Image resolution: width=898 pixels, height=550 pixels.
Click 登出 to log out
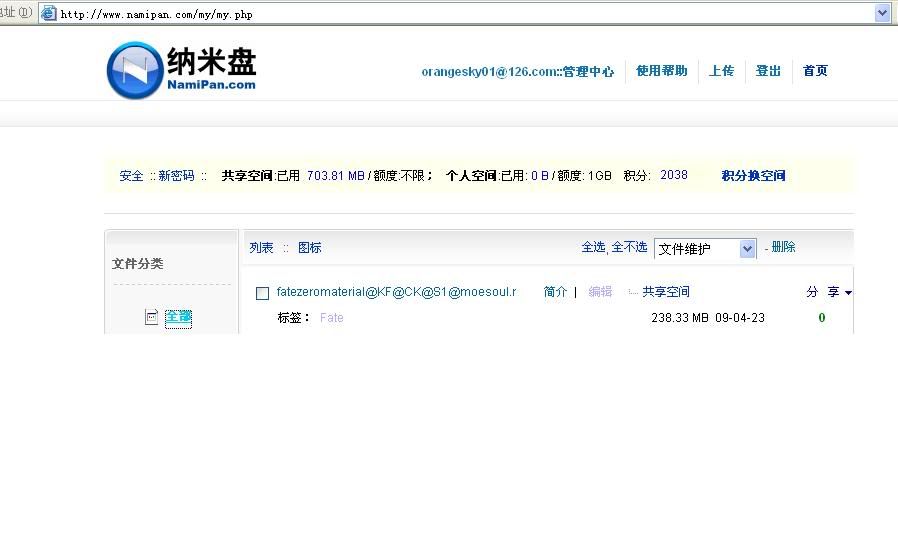(768, 70)
